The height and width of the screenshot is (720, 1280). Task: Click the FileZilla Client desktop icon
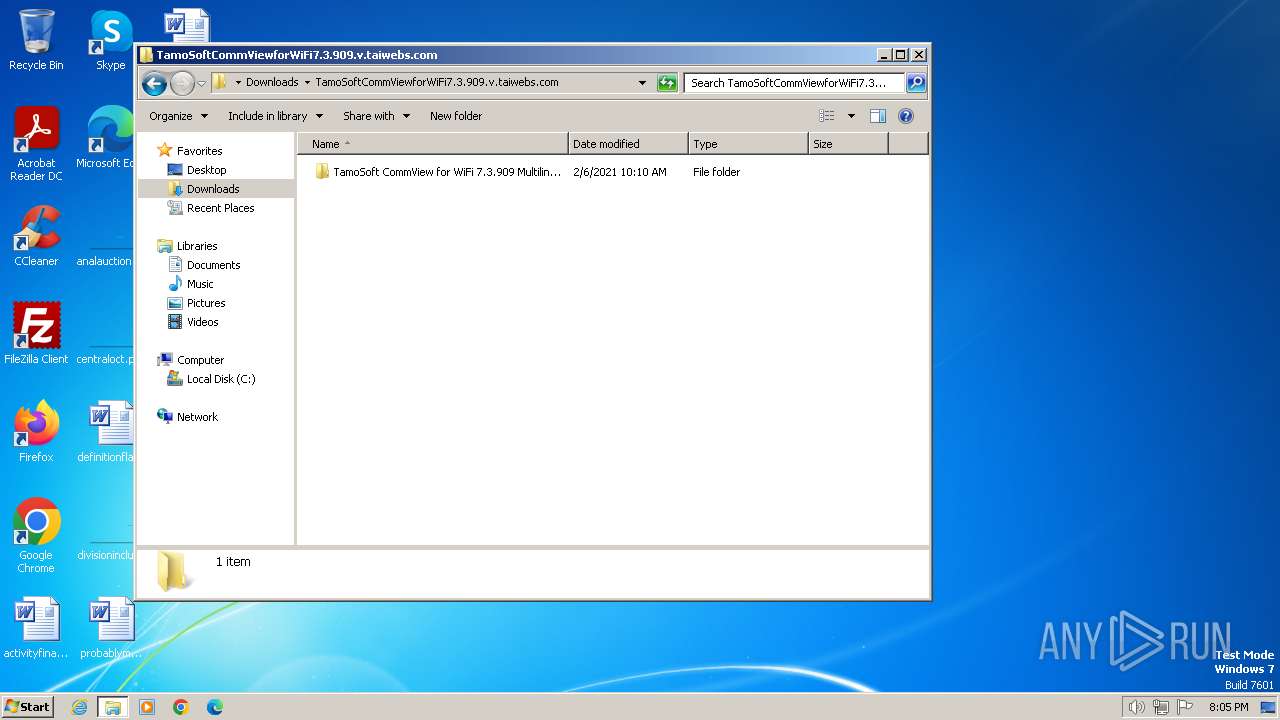tap(36, 334)
